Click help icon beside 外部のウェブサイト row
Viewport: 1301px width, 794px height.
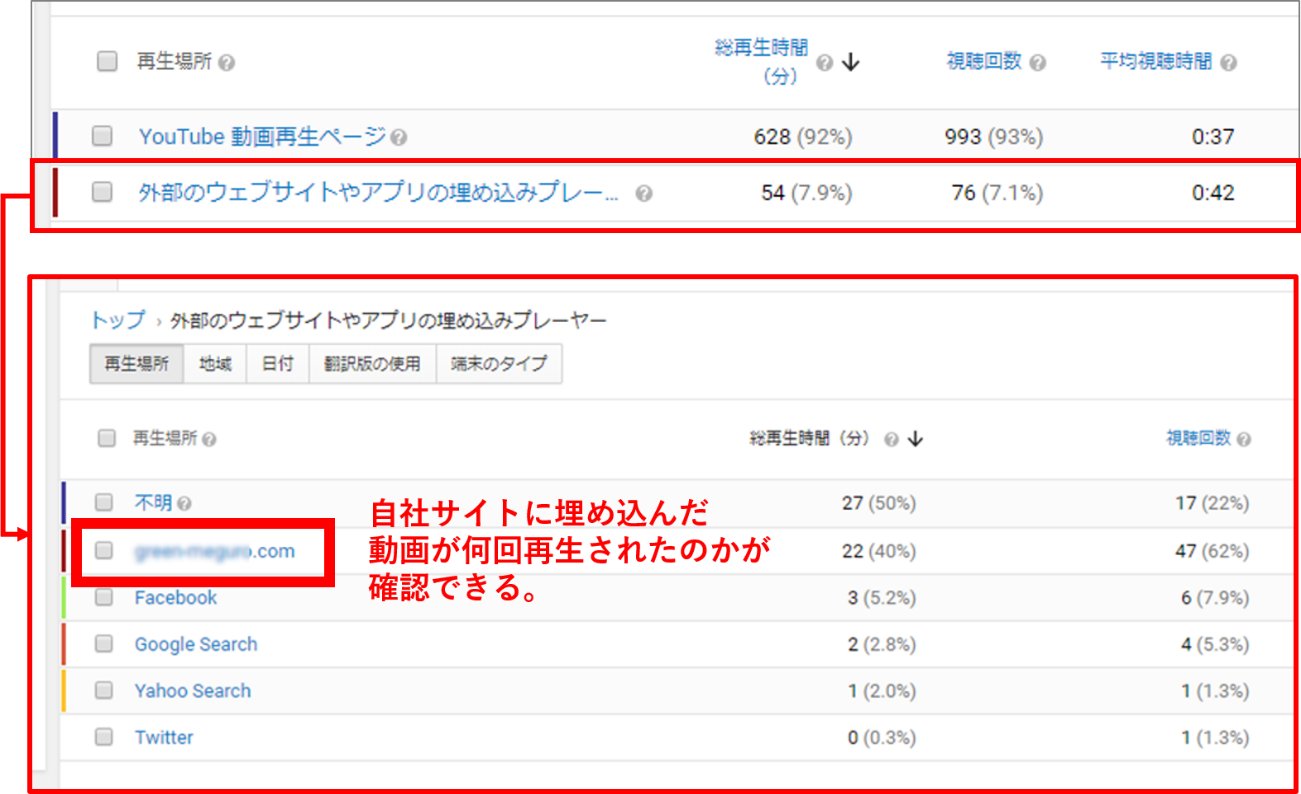(x=643, y=194)
